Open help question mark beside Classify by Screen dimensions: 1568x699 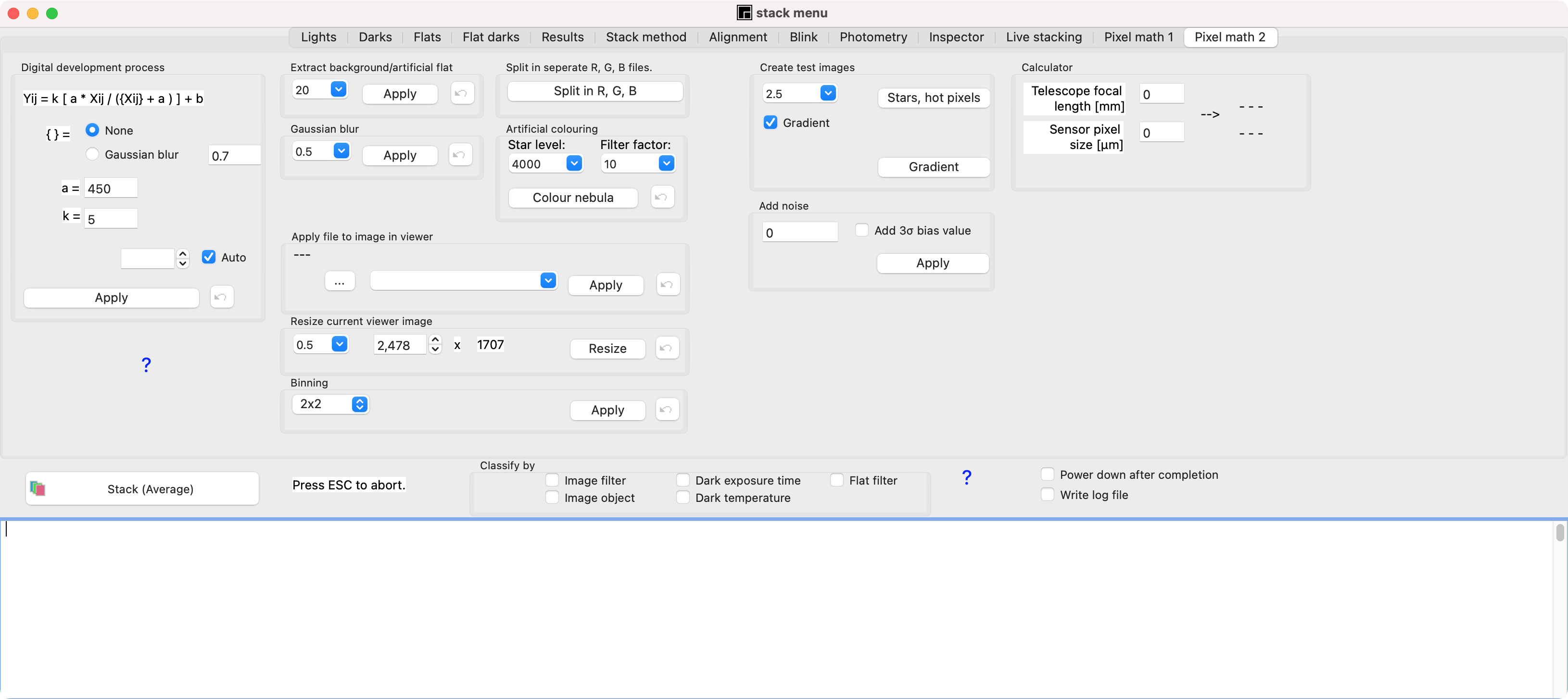coord(966,477)
